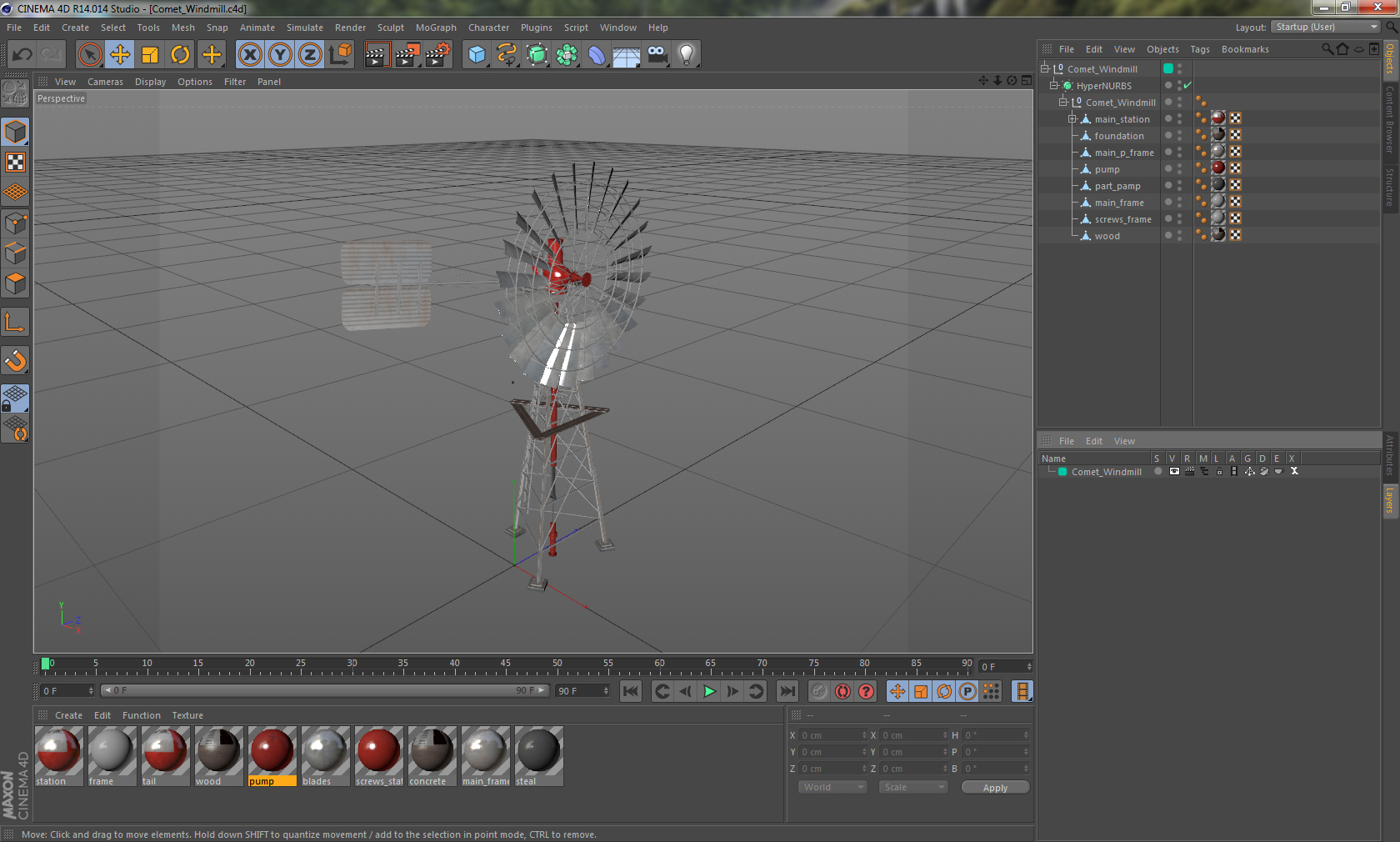
Task: Toggle visibility dot for pump object
Action: (1168, 168)
